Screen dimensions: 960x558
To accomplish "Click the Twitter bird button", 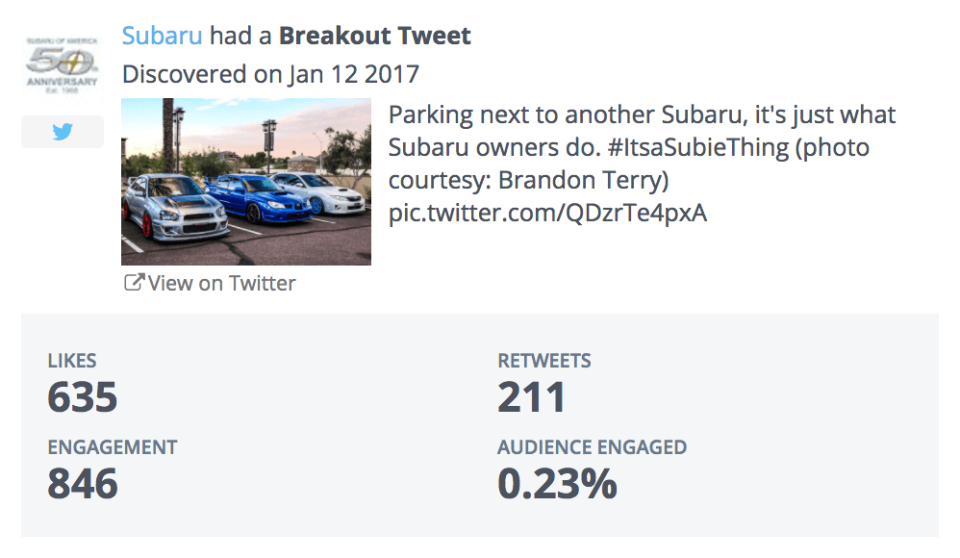I will (62, 132).
